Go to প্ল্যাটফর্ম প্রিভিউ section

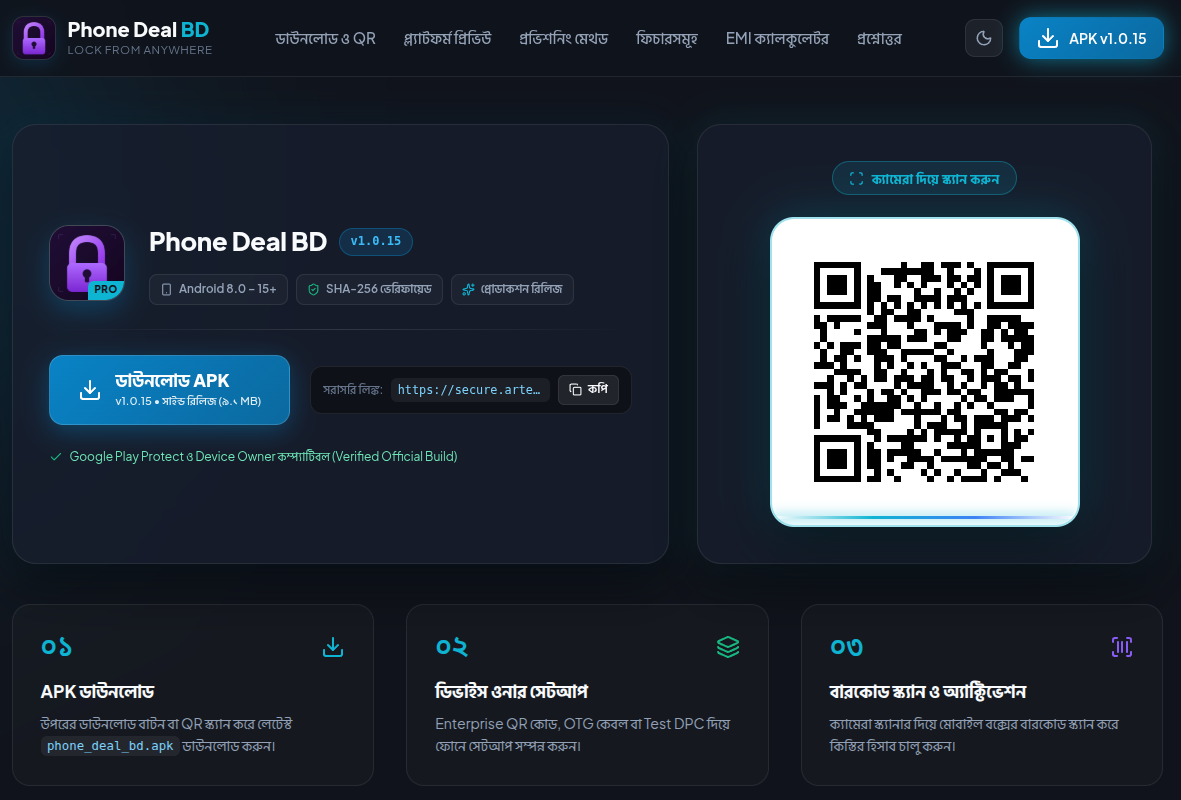point(447,38)
